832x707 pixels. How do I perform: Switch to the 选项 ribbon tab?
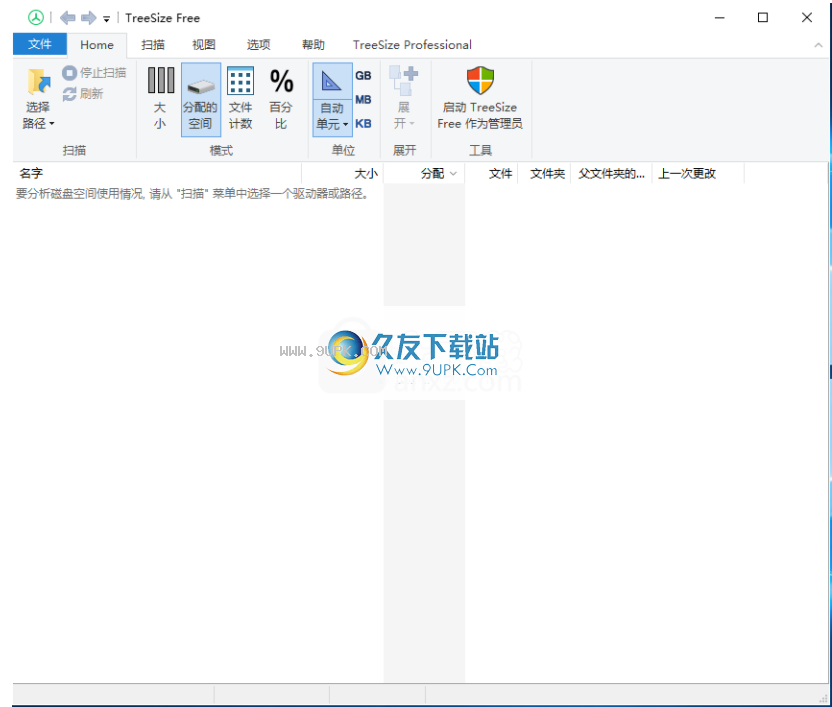pos(258,45)
